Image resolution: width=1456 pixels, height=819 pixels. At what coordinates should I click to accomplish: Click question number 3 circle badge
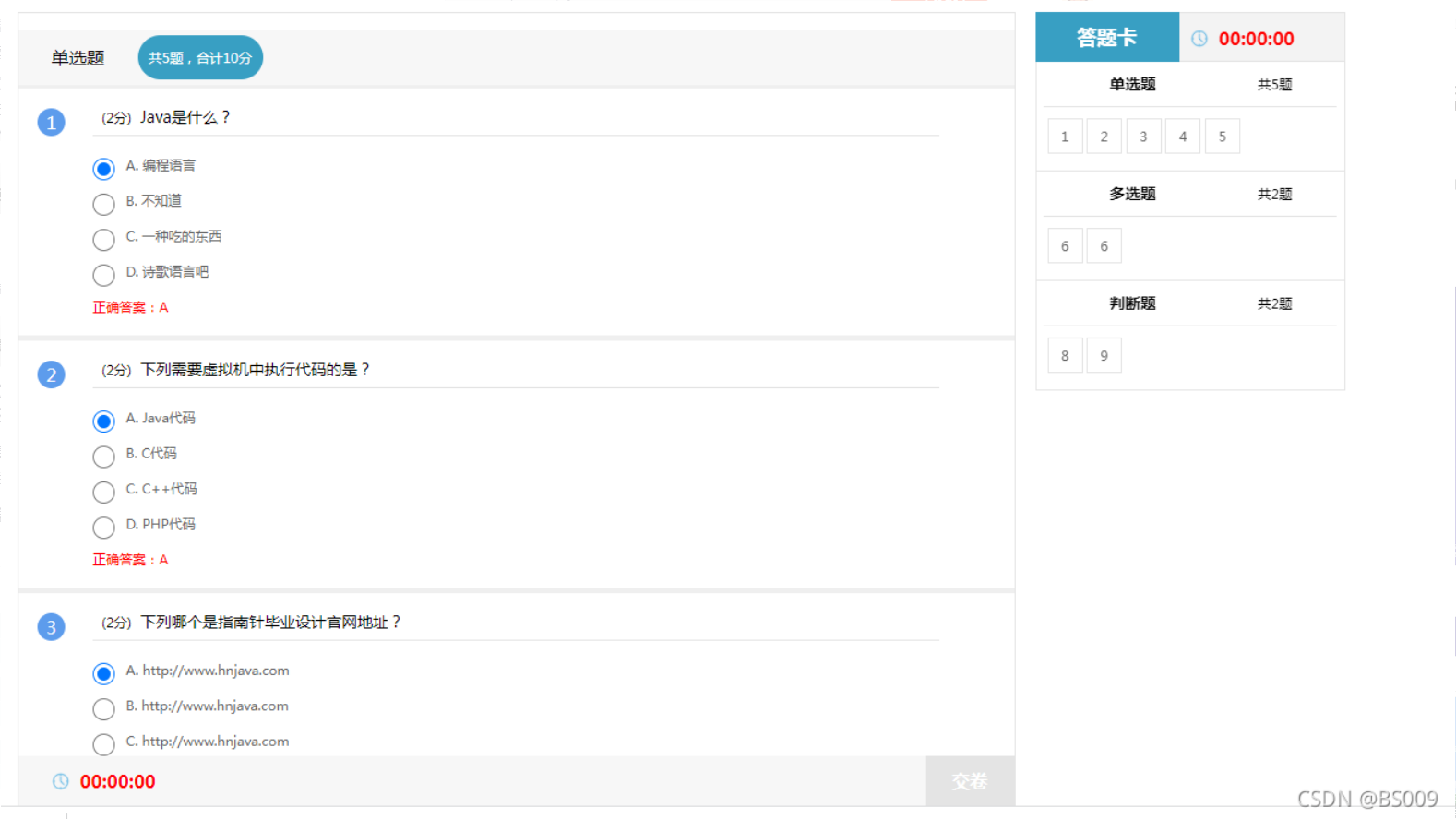52,627
